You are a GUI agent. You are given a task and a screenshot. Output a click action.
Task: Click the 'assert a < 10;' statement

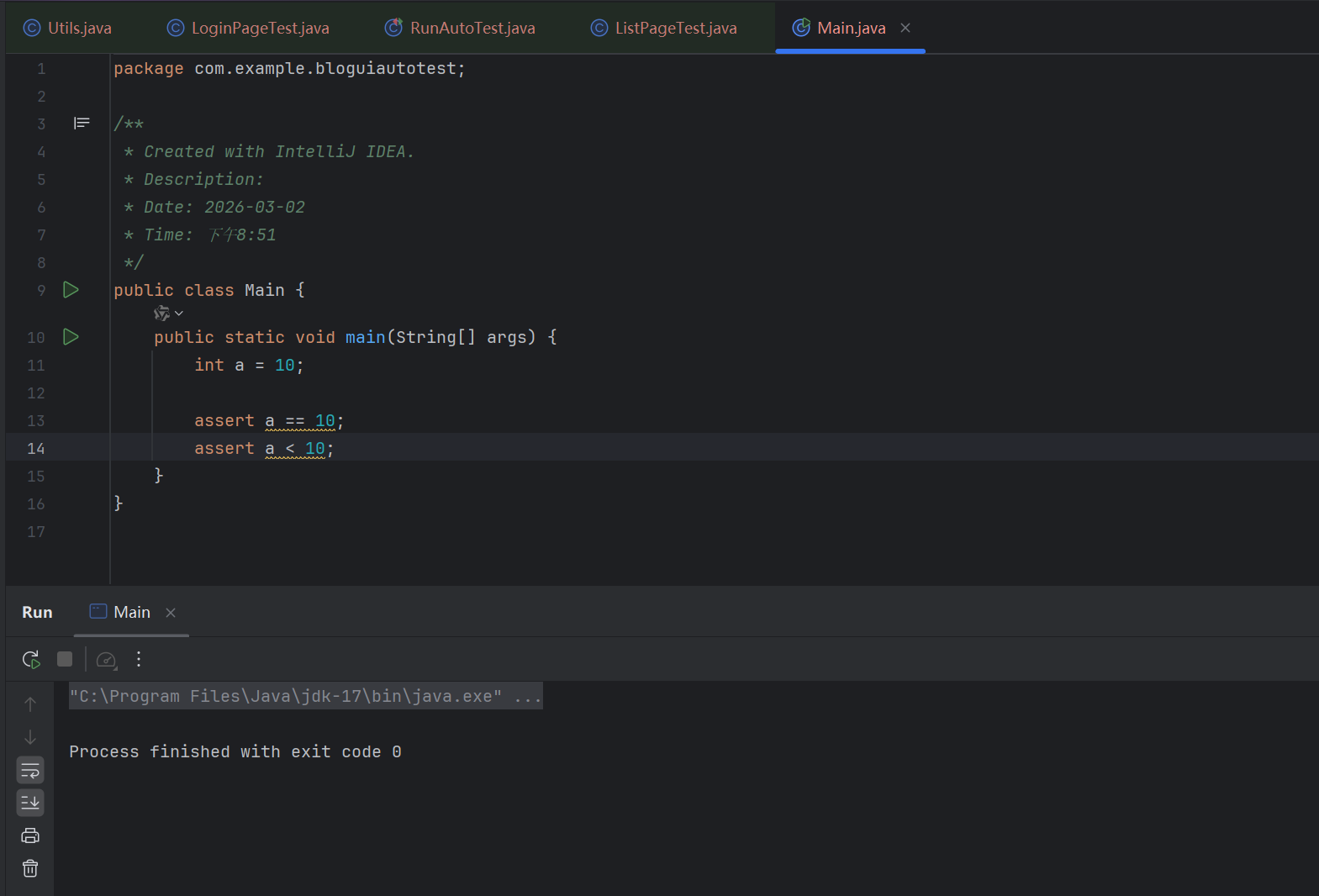click(264, 448)
